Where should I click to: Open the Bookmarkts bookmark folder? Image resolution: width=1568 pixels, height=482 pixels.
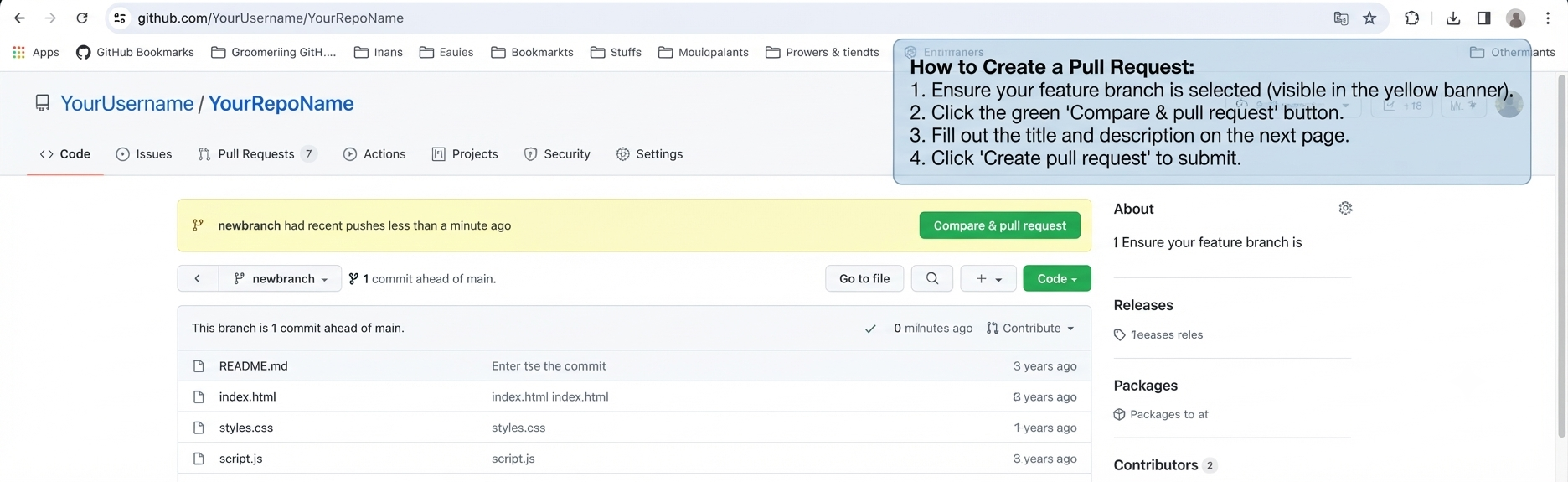(x=532, y=52)
